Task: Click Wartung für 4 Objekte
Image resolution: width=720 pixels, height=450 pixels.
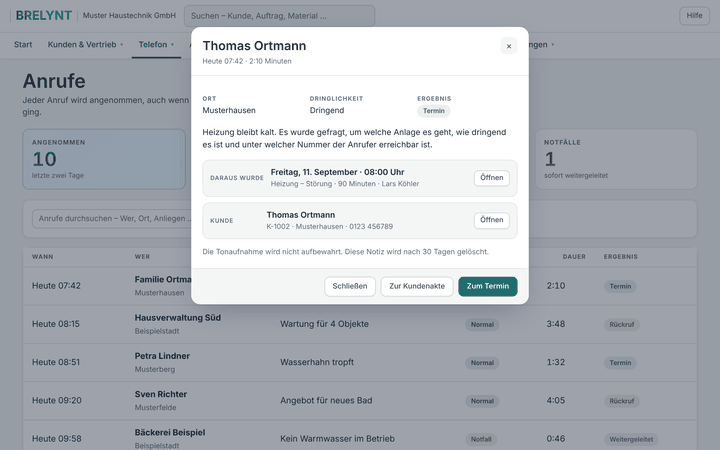Action: [324, 324]
